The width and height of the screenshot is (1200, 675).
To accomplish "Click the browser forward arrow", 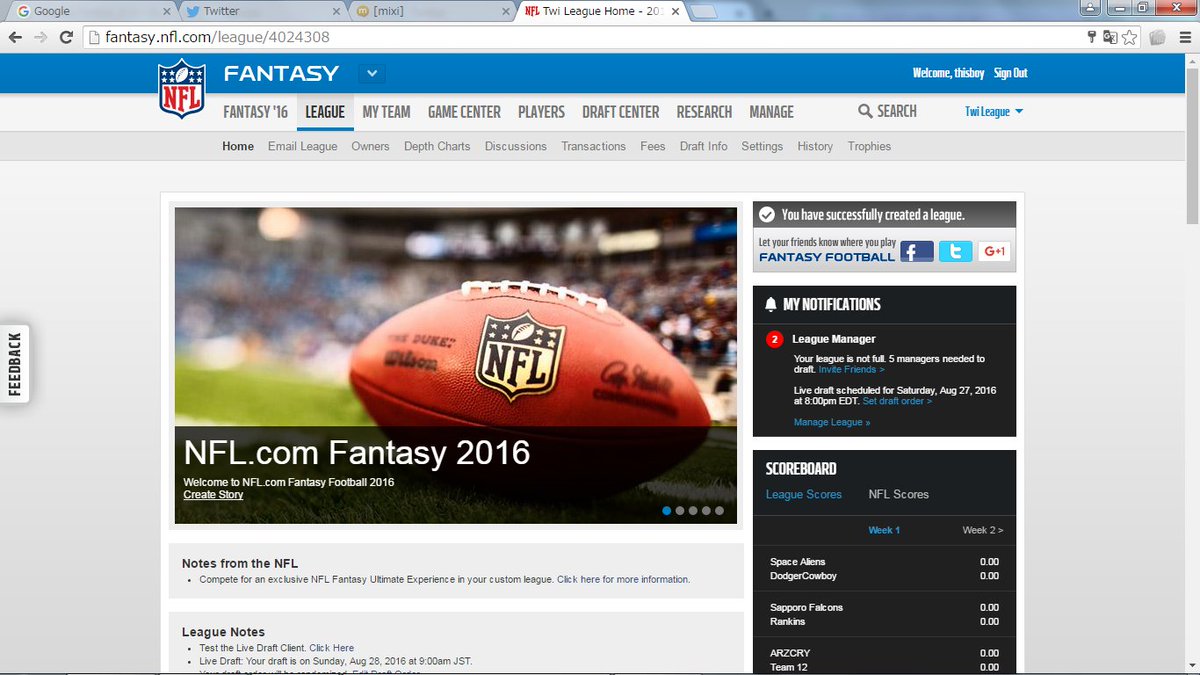I will coord(41,38).
